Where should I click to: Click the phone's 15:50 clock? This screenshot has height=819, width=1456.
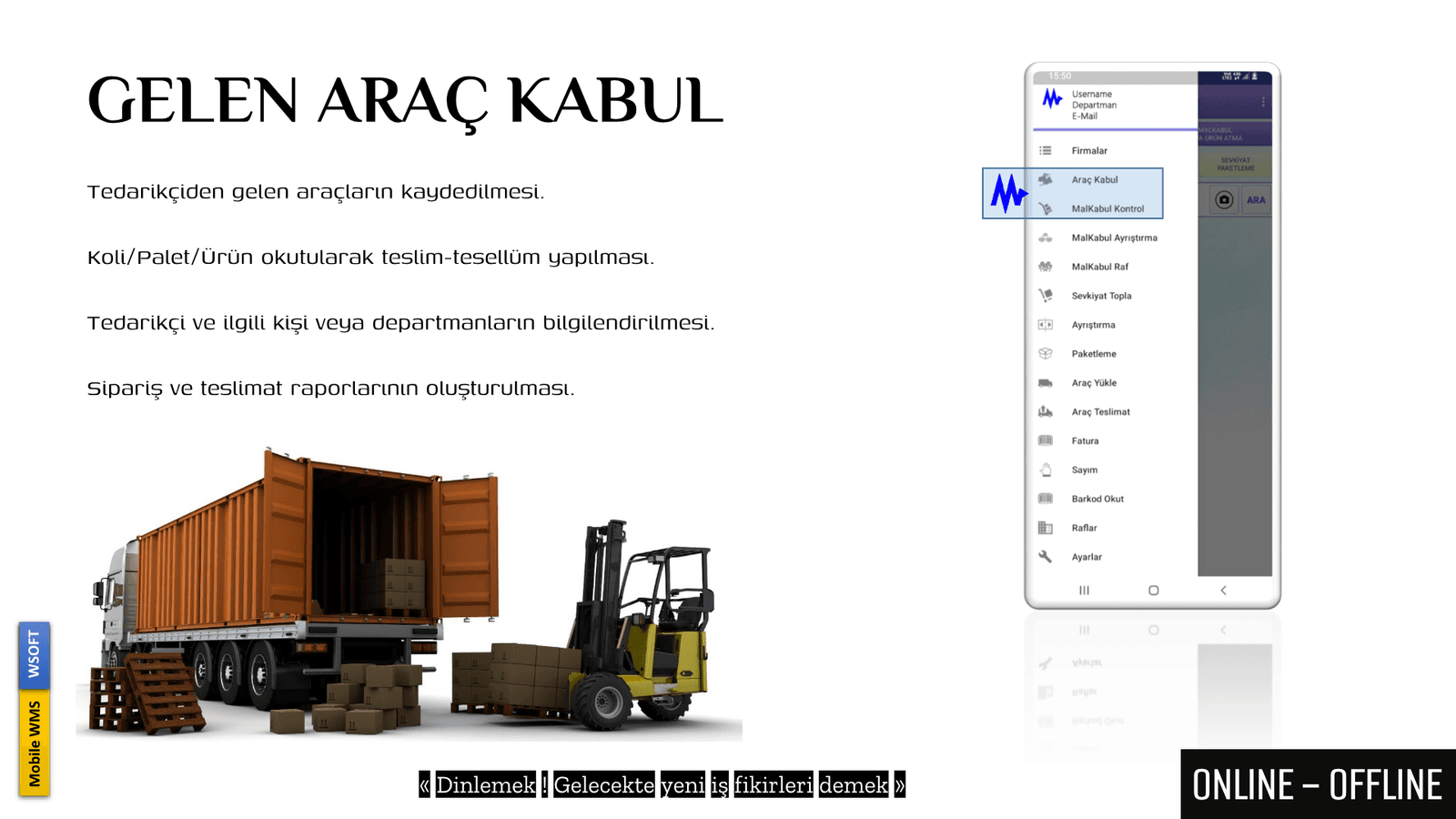click(x=1059, y=76)
